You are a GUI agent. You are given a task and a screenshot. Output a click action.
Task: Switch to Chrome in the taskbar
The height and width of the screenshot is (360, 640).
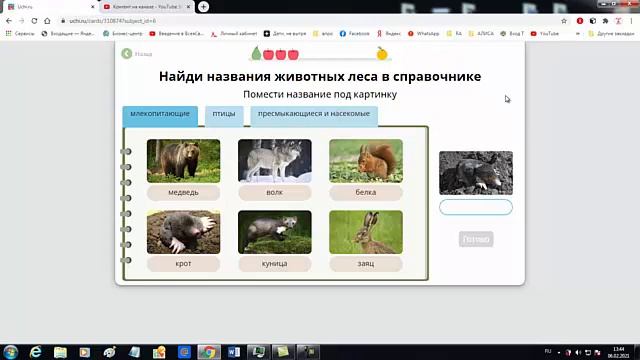tap(209, 352)
